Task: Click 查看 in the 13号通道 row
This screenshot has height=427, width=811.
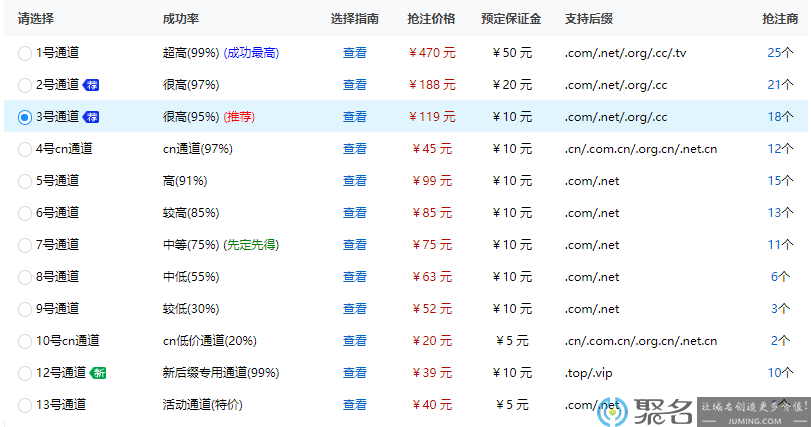Action: 355,405
